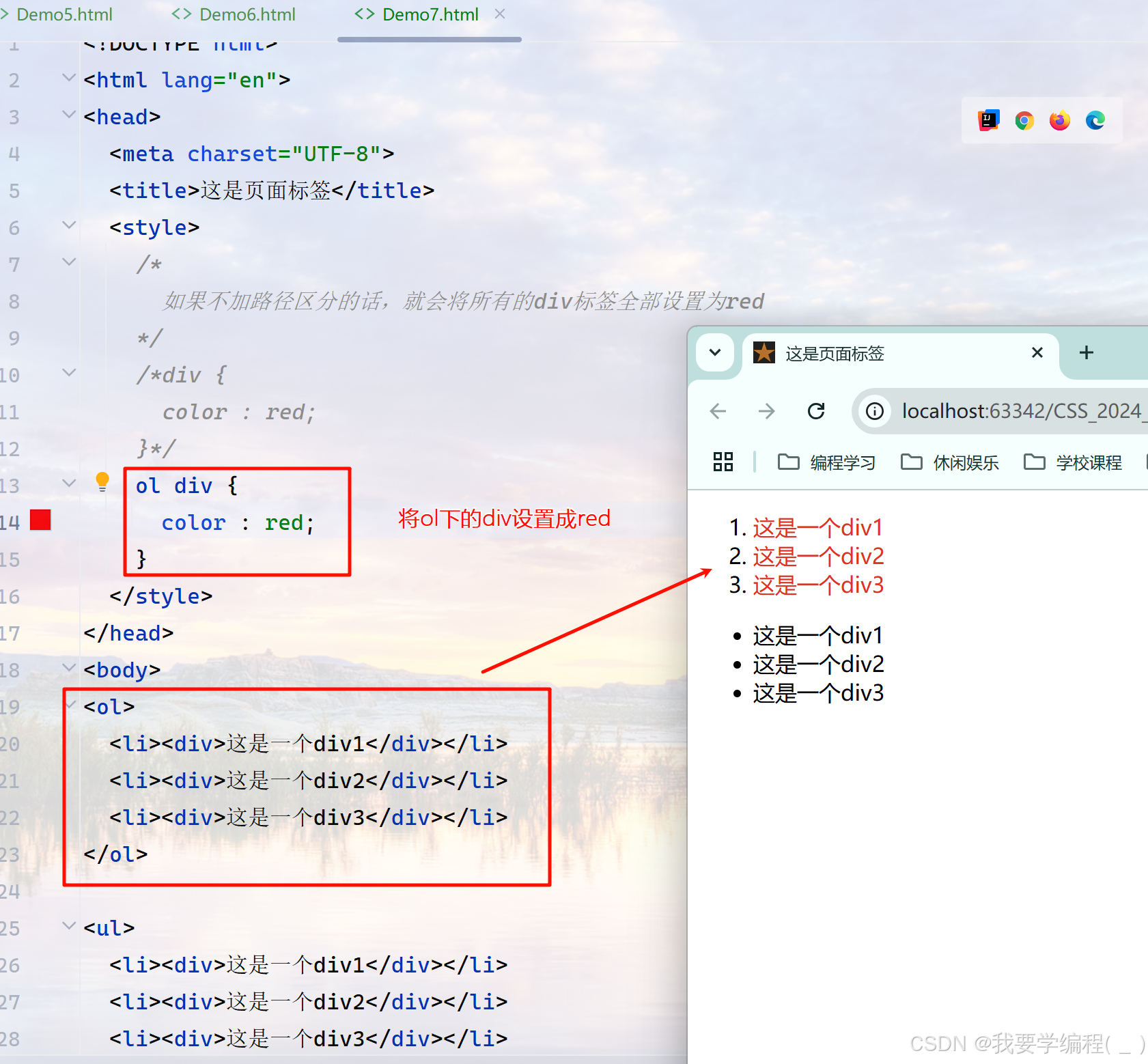Screen dimensions: 1148x1064
Task: Click red list item 这是一个div3
Action: click(818, 585)
